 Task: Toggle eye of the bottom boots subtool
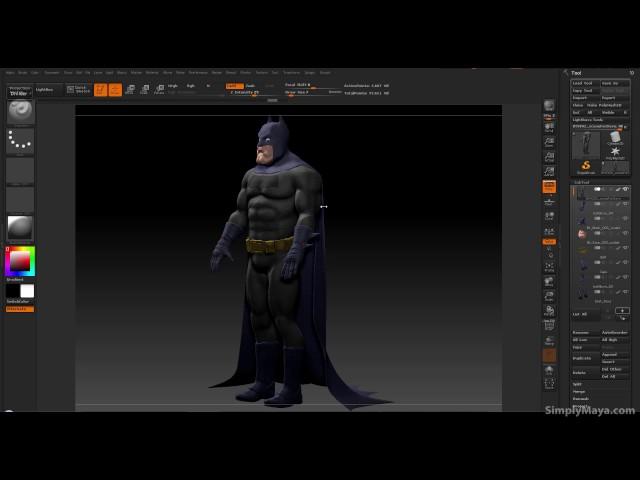pos(626,291)
